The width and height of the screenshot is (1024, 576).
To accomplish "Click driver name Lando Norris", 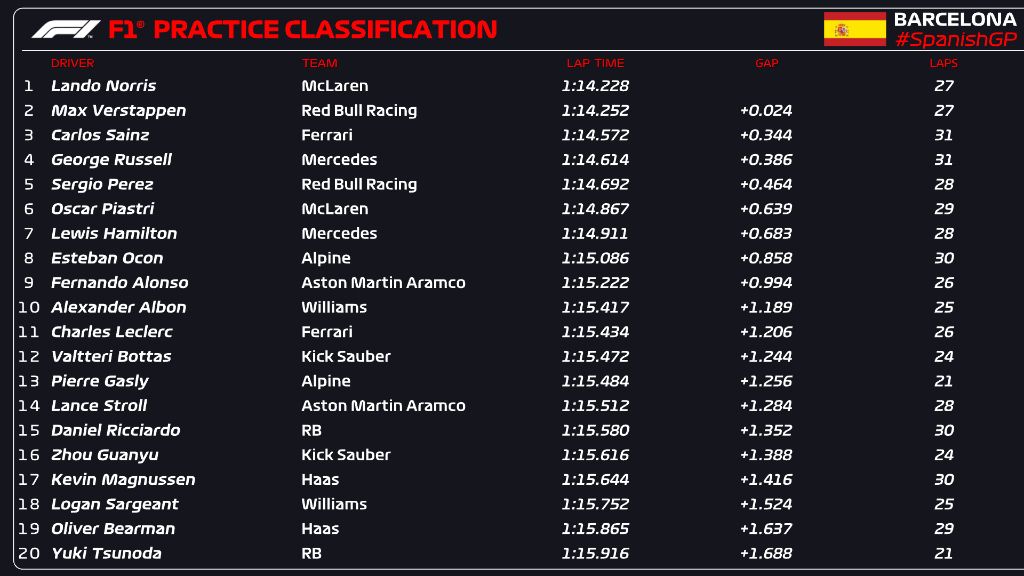I will click(x=103, y=86).
